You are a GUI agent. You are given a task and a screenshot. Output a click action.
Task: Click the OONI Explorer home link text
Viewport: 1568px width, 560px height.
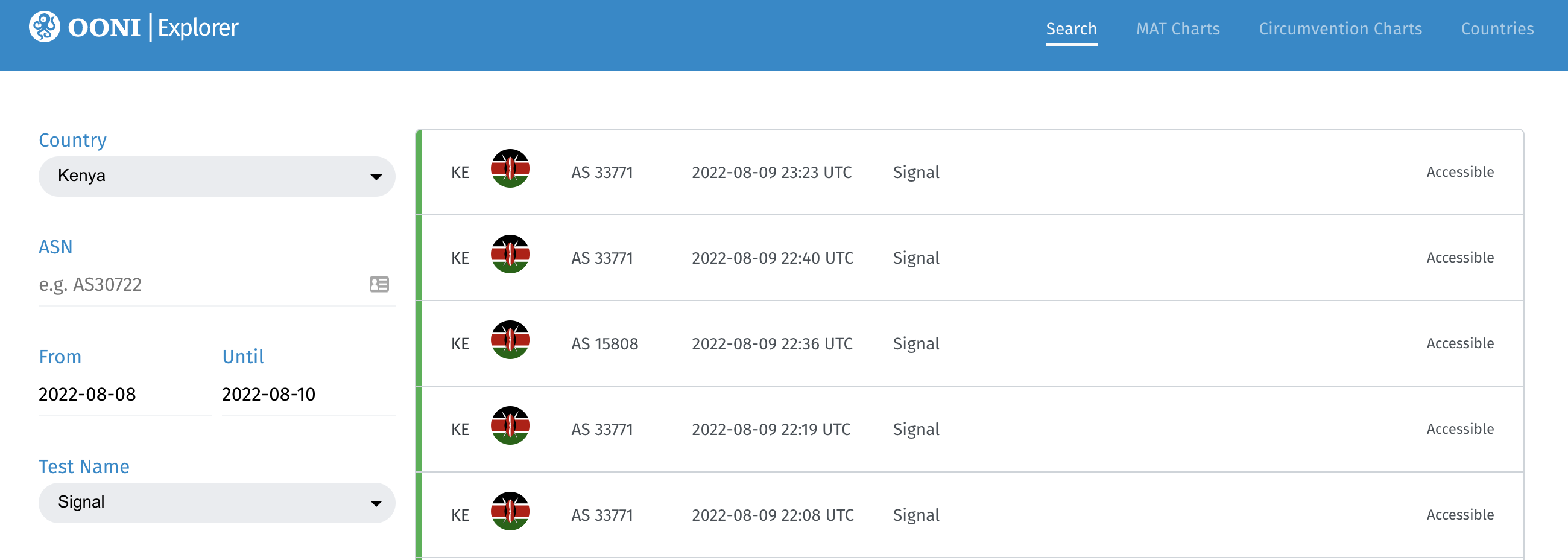tap(153, 27)
